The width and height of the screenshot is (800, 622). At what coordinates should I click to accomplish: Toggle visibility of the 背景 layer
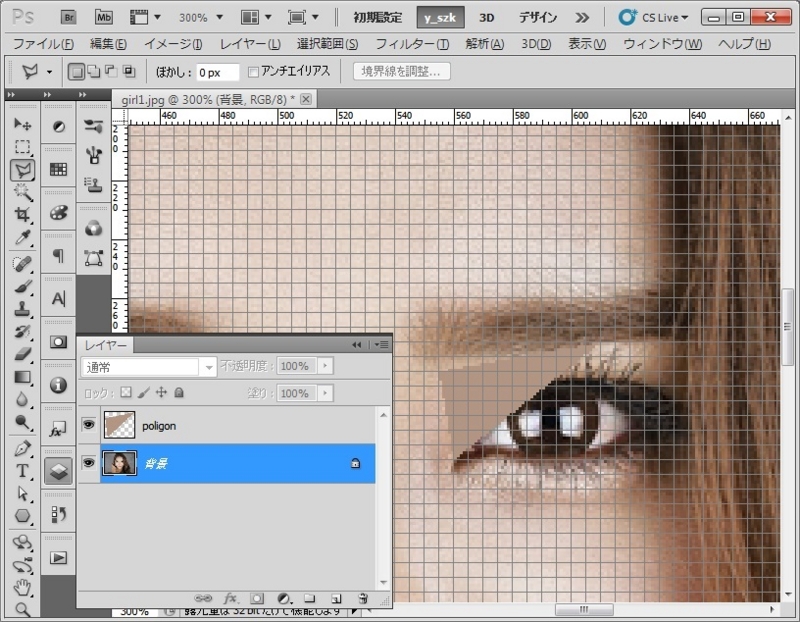click(89, 464)
